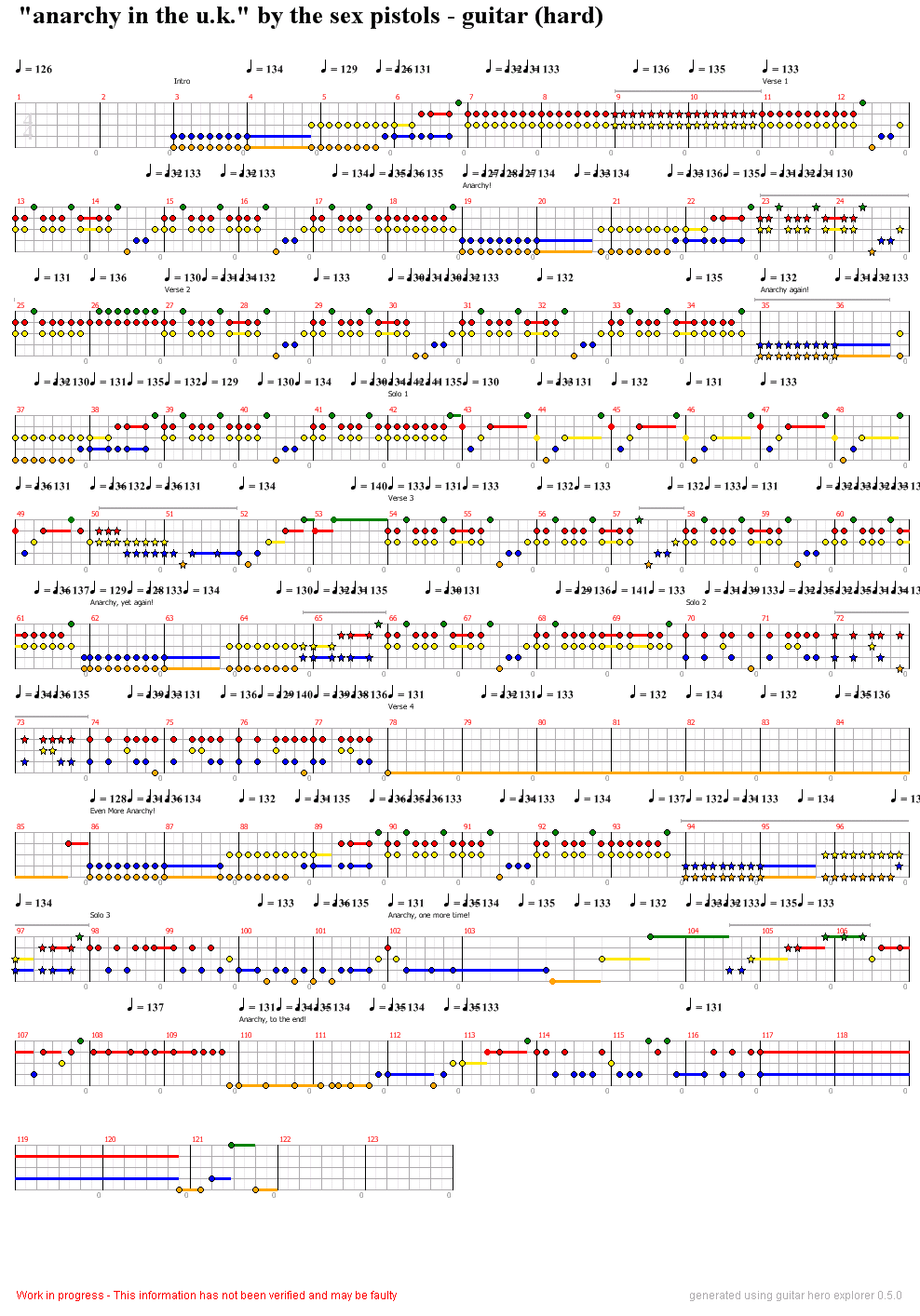Jump to measure number 1
The width and height of the screenshot is (920, 1316).
click(x=18, y=97)
